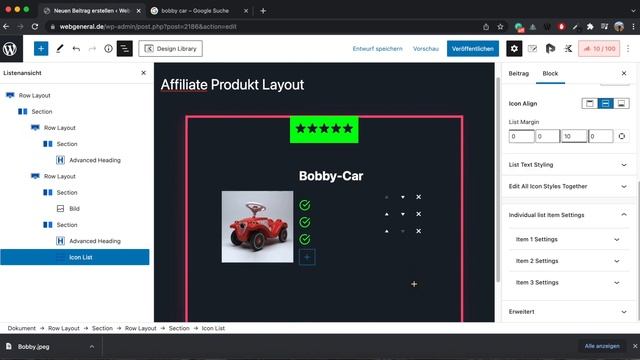640x360 pixels.
Task: Undo the last change
Action: (76, 49)
